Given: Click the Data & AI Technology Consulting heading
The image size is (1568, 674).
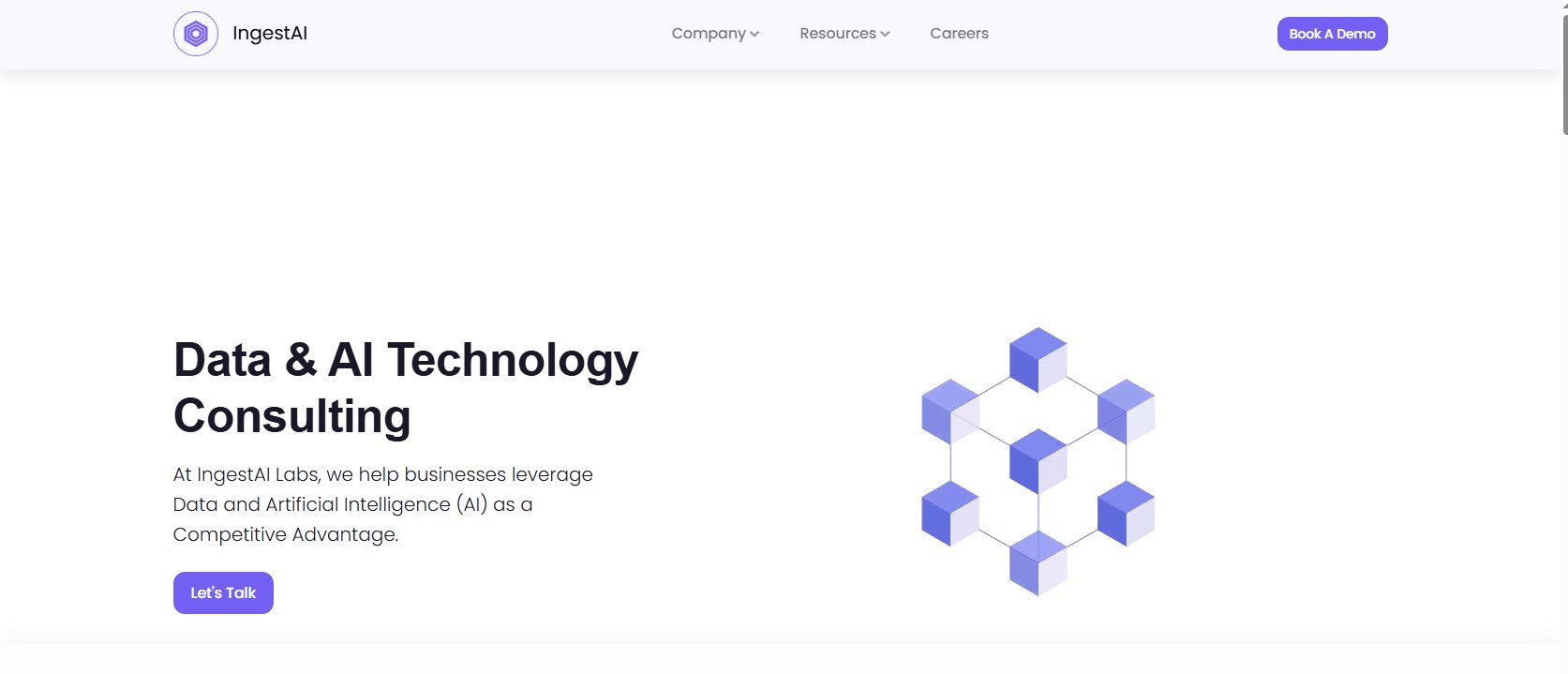Looking at the screenshot, I should 405,388.
